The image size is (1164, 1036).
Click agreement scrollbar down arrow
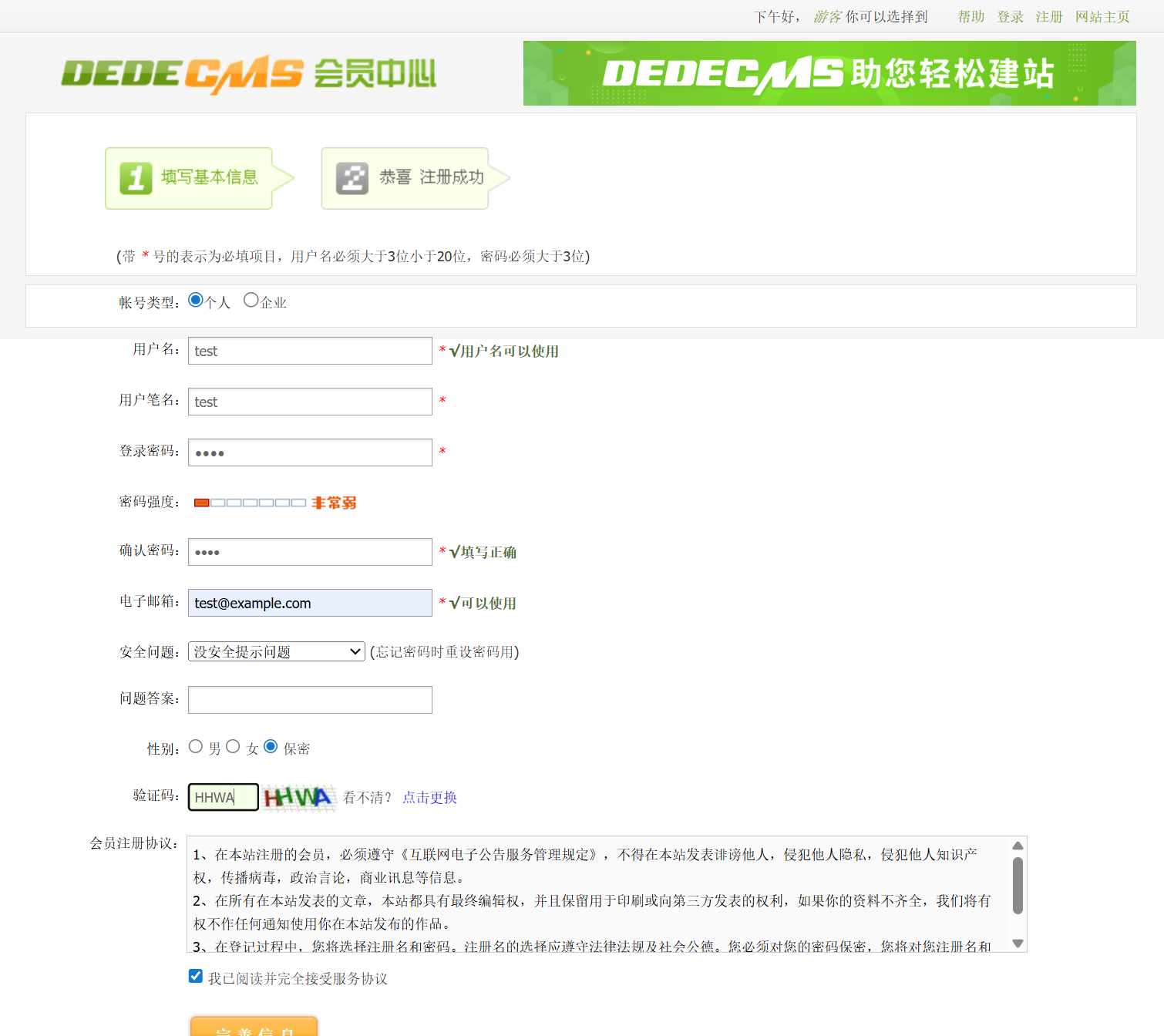tap(1018, 943)
